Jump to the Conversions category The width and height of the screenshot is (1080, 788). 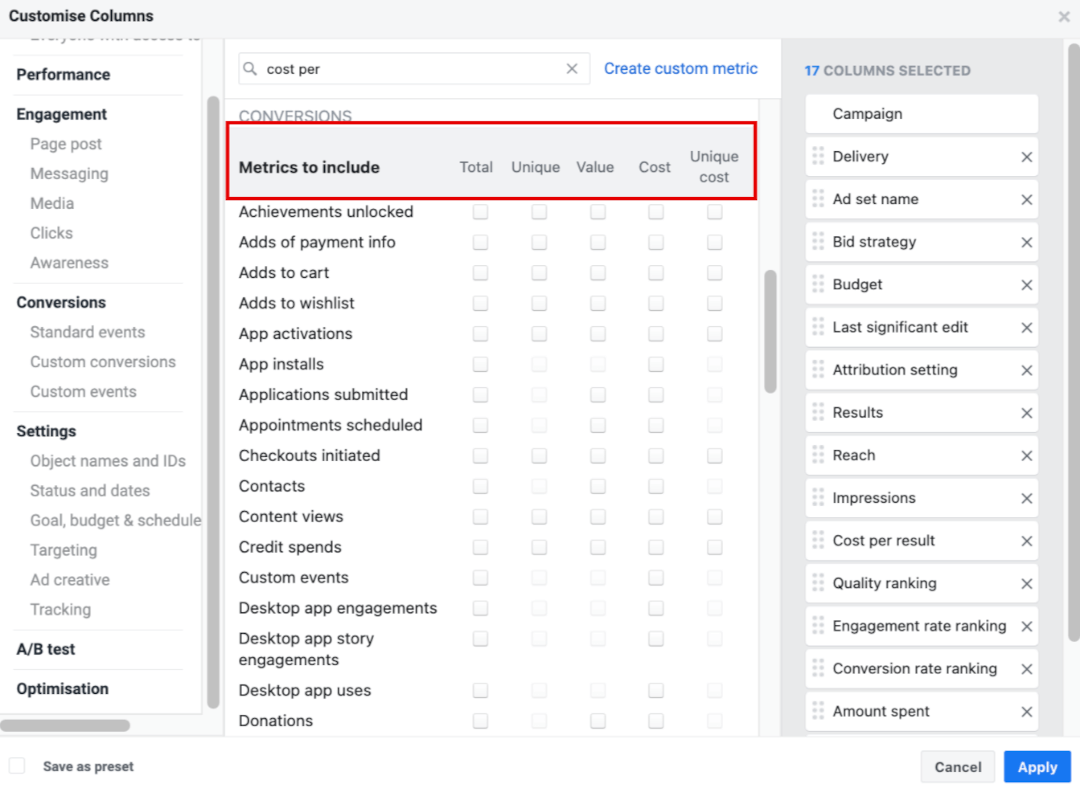point(61,302)
